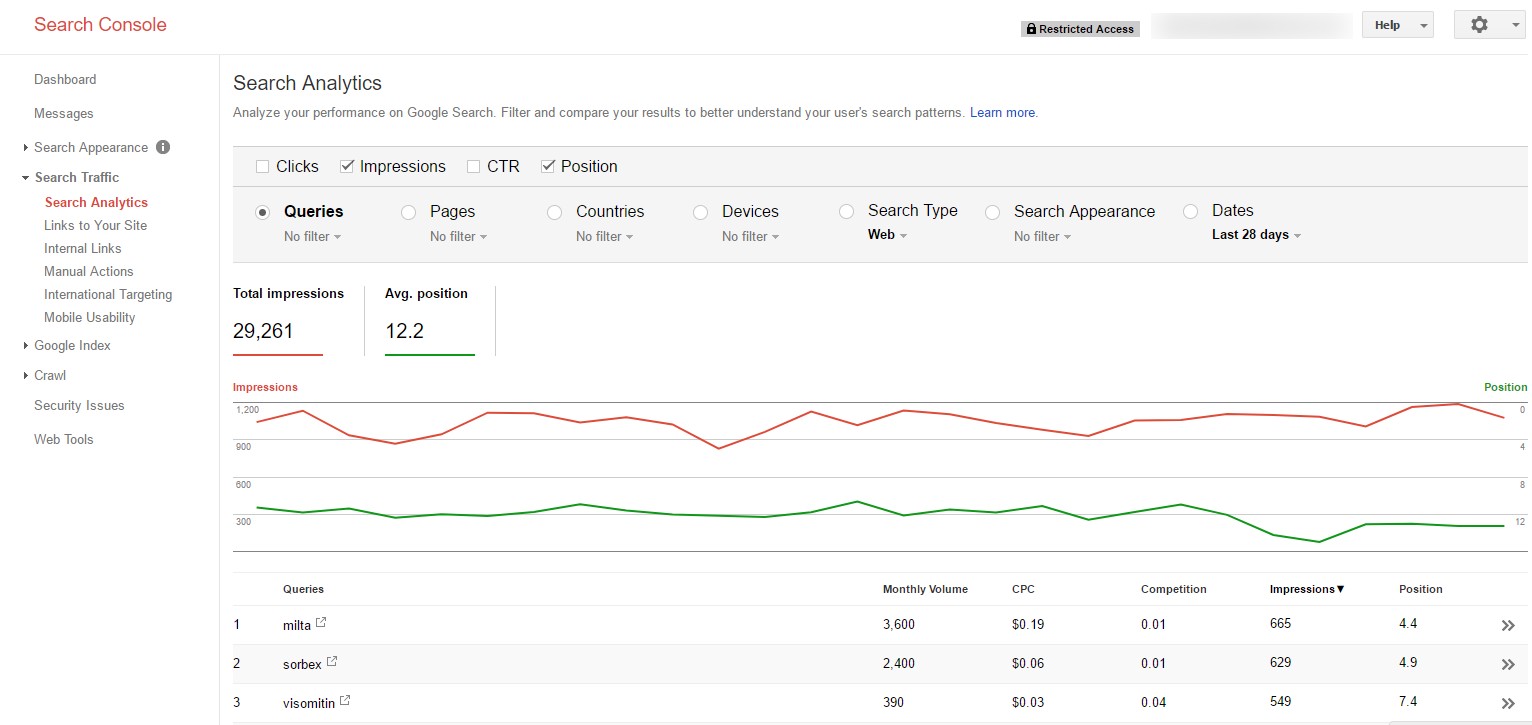1532x725 pixels.
Task: Select the Pages radio button
Action: click(408, 212)
